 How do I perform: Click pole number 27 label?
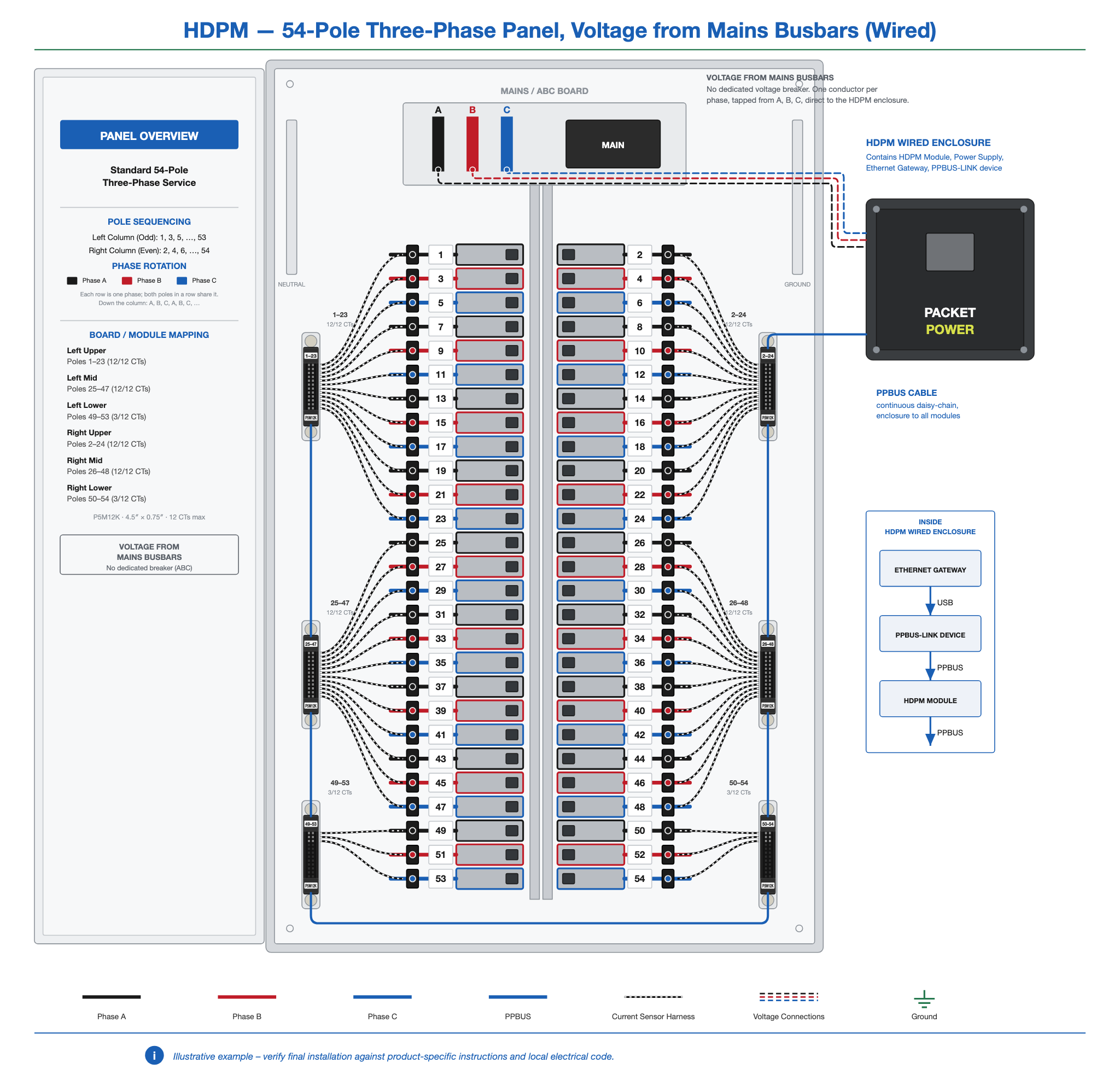[x=441, y=567]
